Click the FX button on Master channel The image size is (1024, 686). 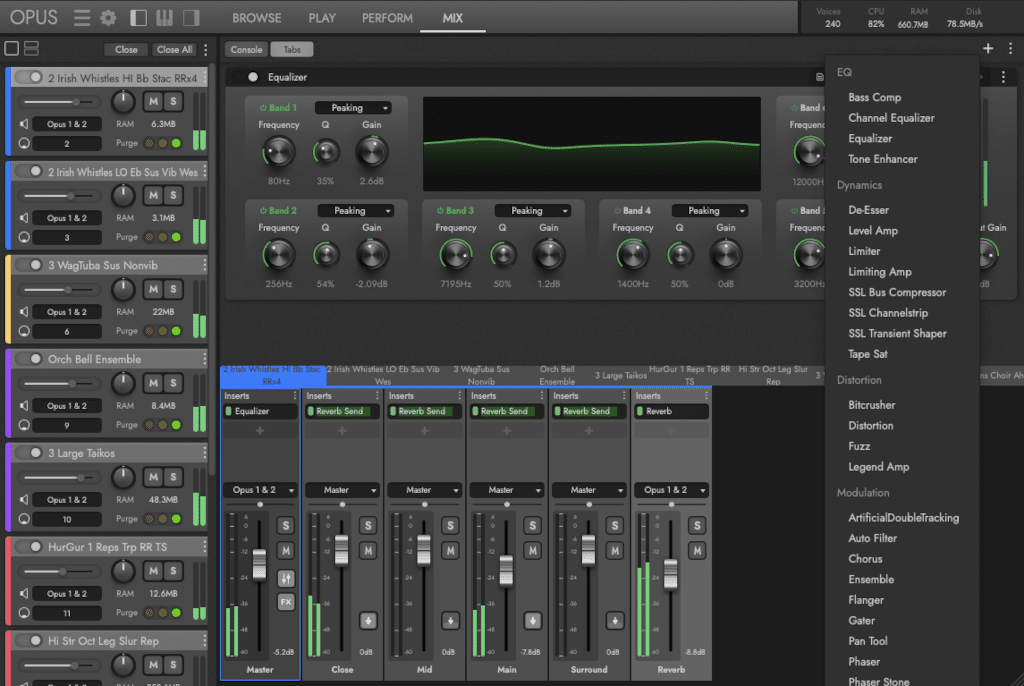point(286,602)
